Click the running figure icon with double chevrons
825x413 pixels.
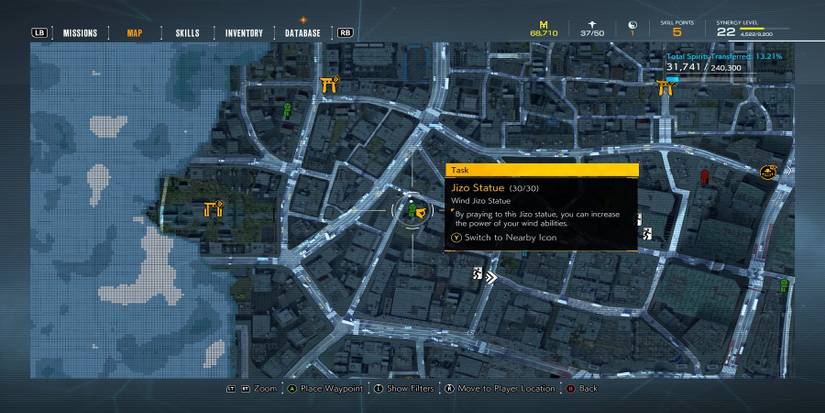[x=484, y=275]
